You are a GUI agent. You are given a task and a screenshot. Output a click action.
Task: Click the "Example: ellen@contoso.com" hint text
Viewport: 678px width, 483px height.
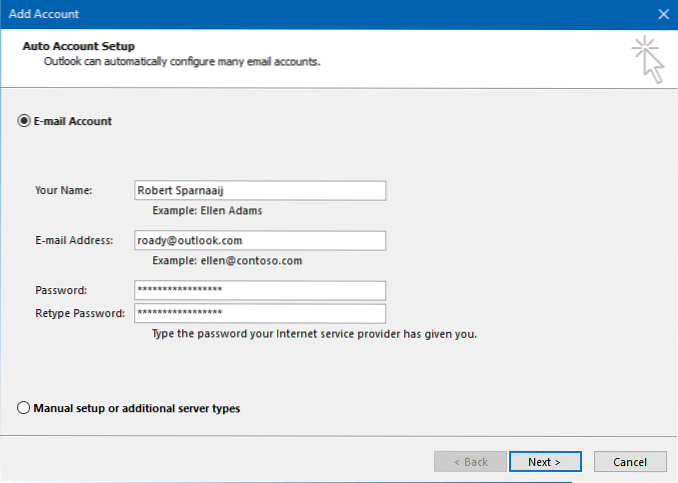click(226, 261)
